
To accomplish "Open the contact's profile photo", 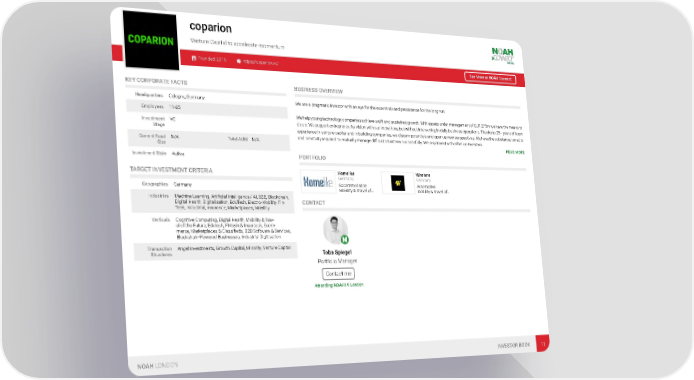I will coord(335,230).
